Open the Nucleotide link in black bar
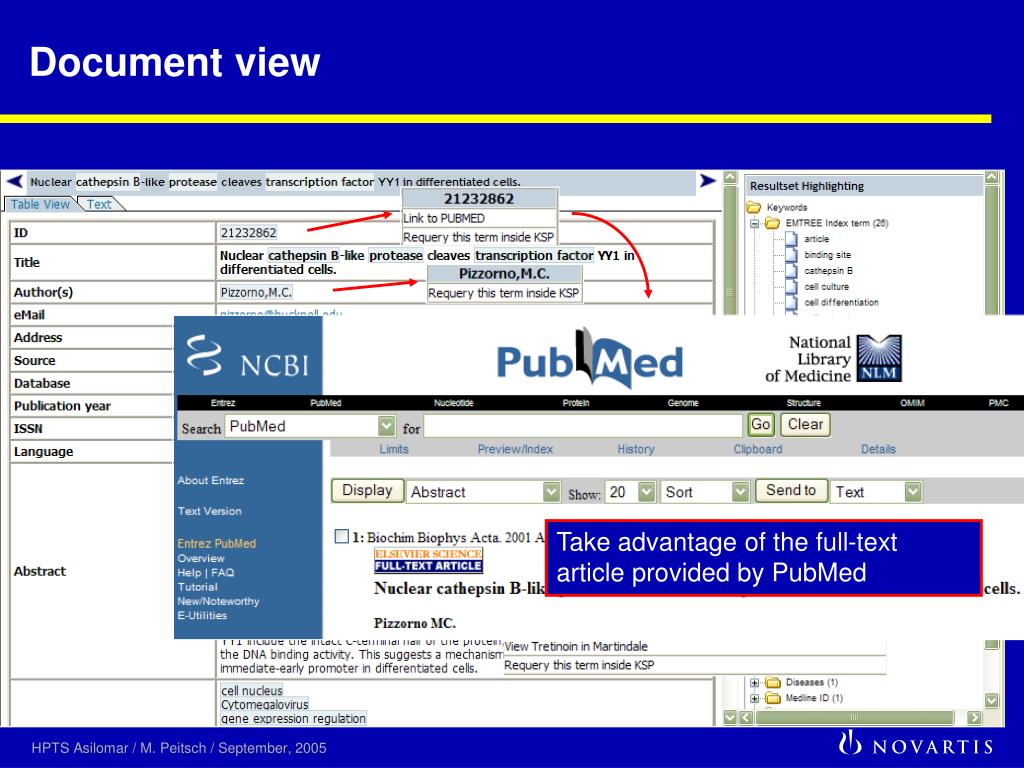The height and width of the screenshot is (768, 1024). pyautogui.click(x=453, y=403)
